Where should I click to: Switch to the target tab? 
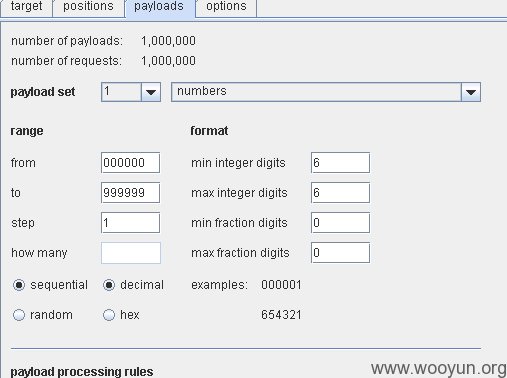coord(26,7)
